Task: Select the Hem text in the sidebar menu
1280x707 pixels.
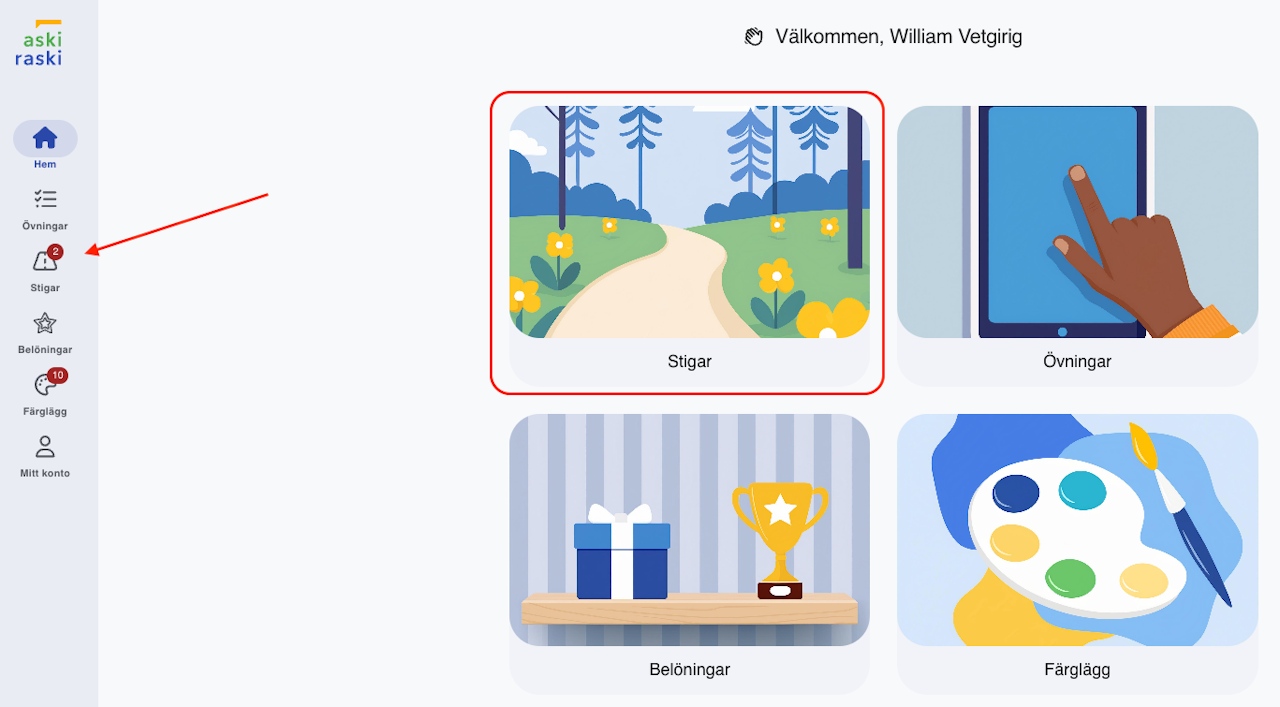Action: tap(45, 164)
